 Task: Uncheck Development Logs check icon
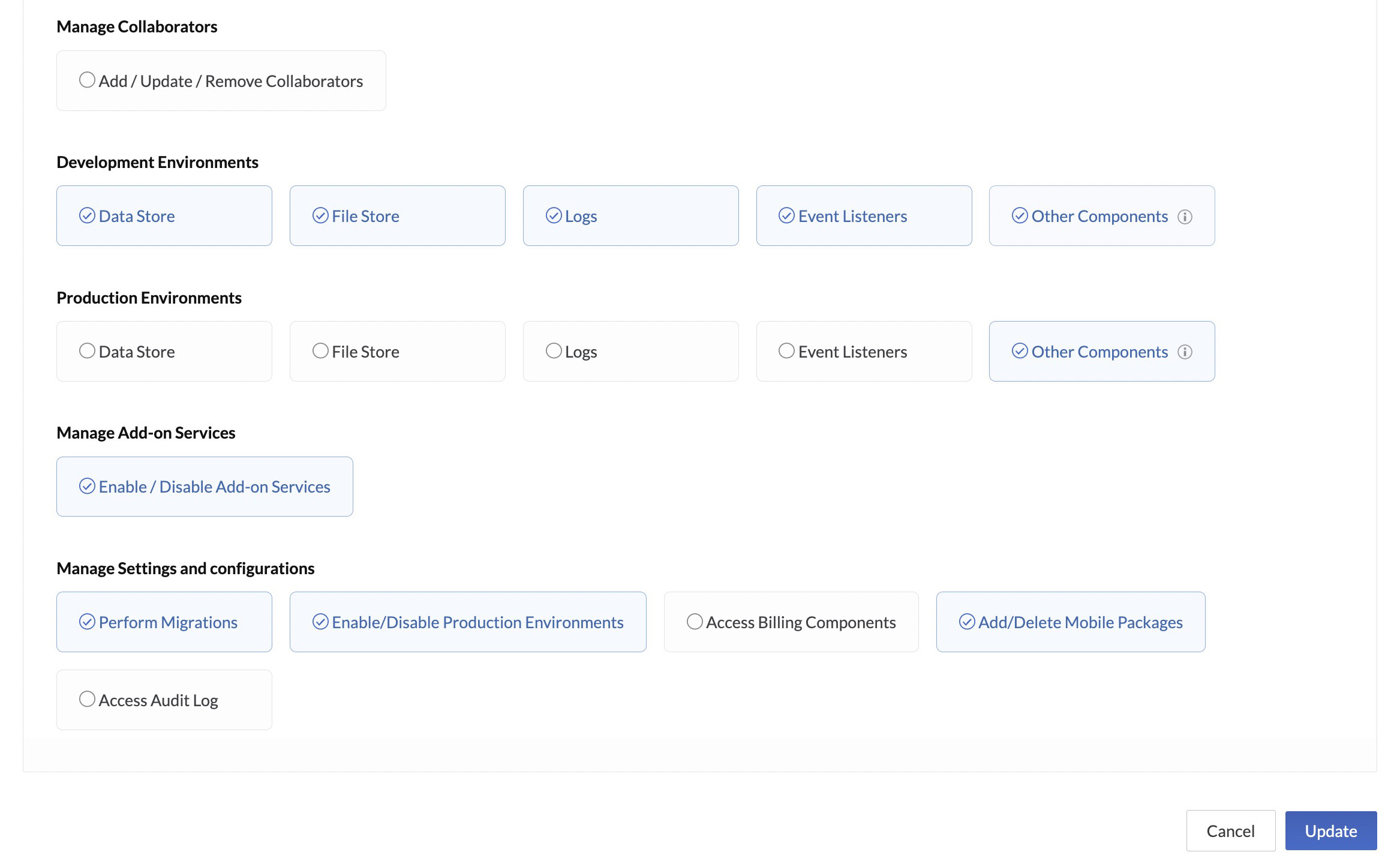point(553,216)
